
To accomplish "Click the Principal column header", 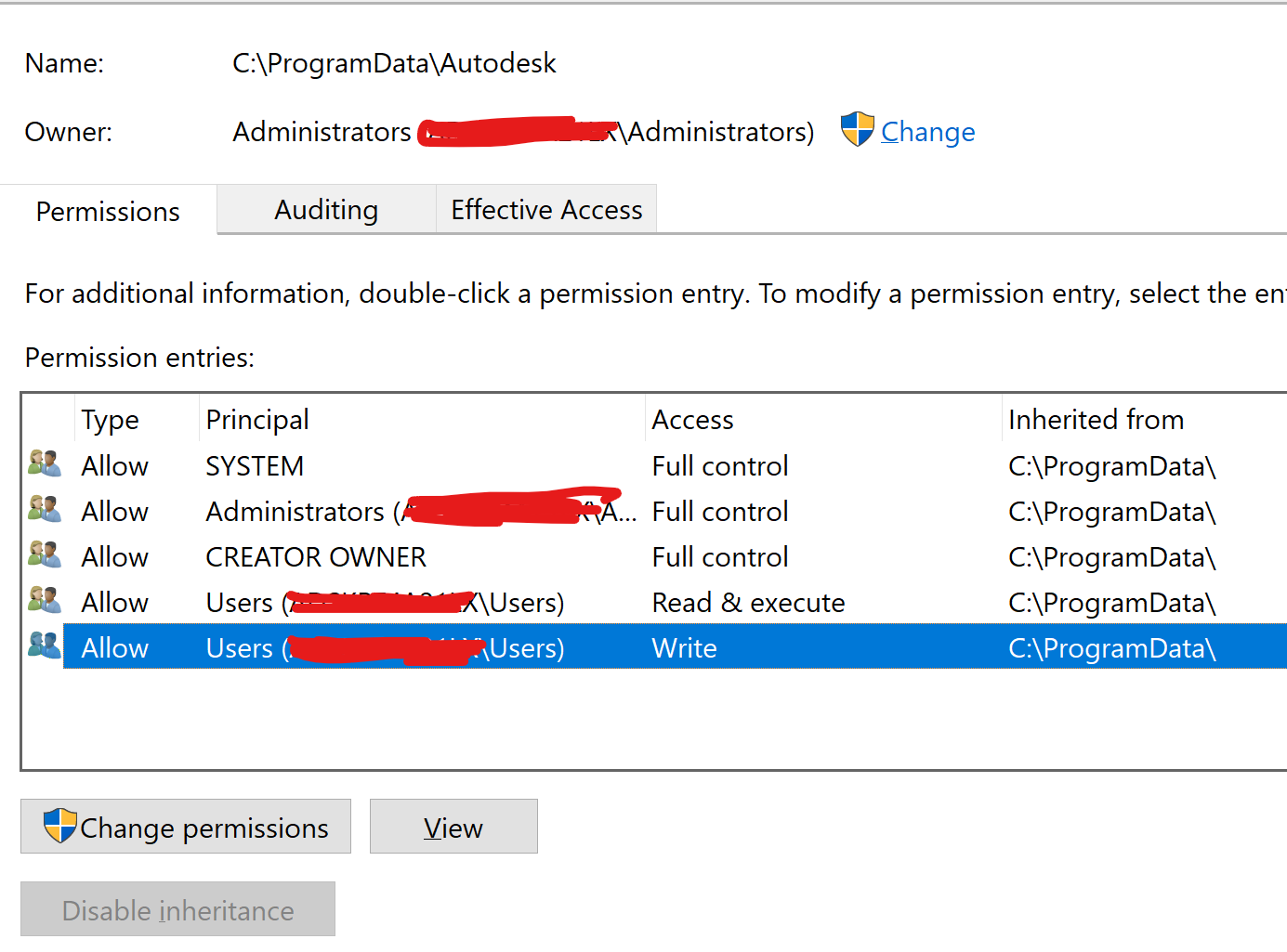I will [x=257, y=420].
